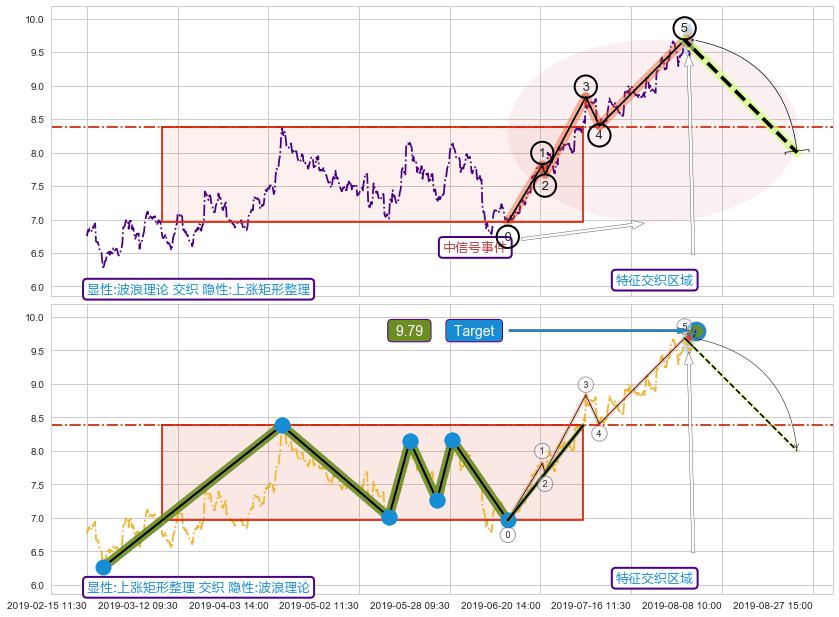Image resolution: width=839 pixels, height=617 pixels.
Task: Click small wave marker 3 in the bottom chart
Action: point(585,385)
